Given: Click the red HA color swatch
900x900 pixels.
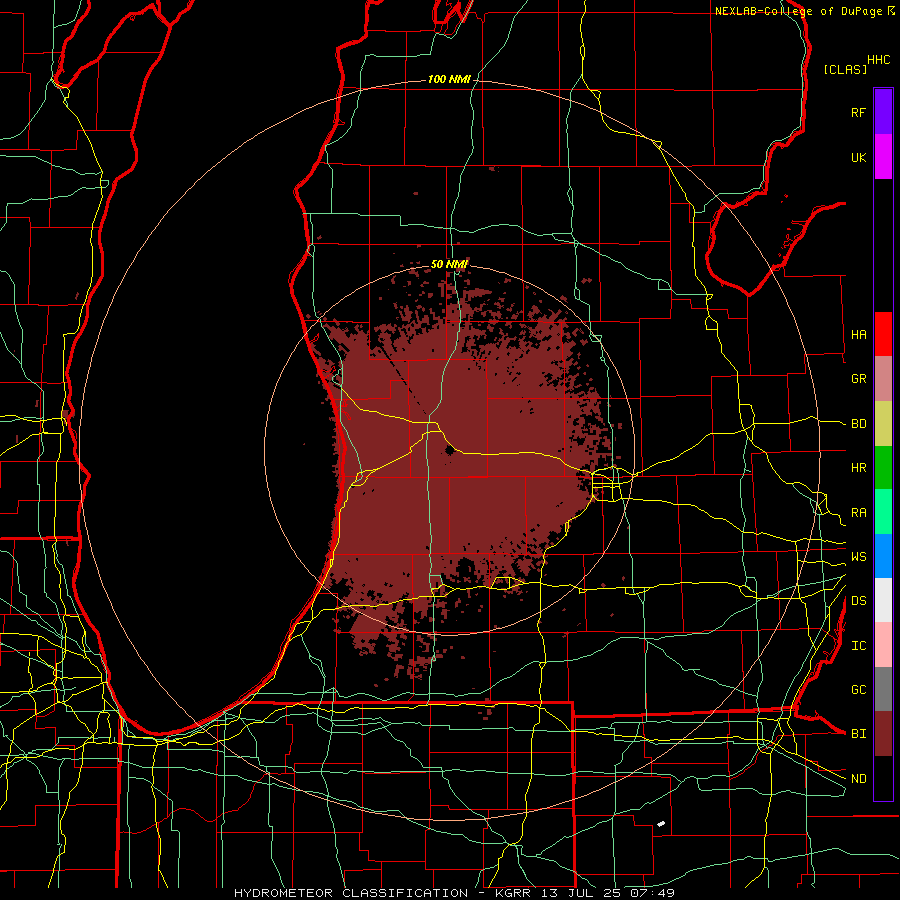Looking at the screenshot, I should pos(883,334).
